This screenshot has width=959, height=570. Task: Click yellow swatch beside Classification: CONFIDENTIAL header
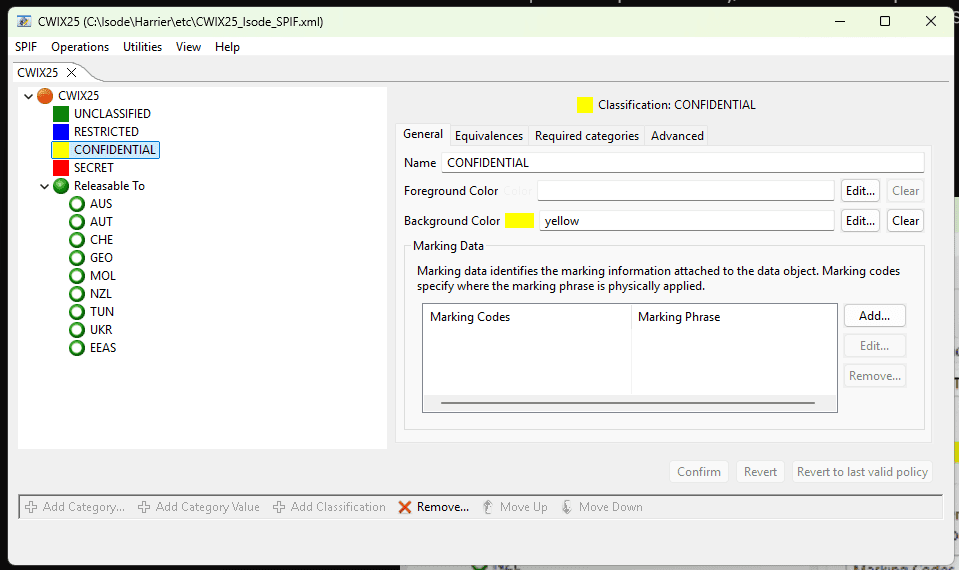click(x=585, y=105)
